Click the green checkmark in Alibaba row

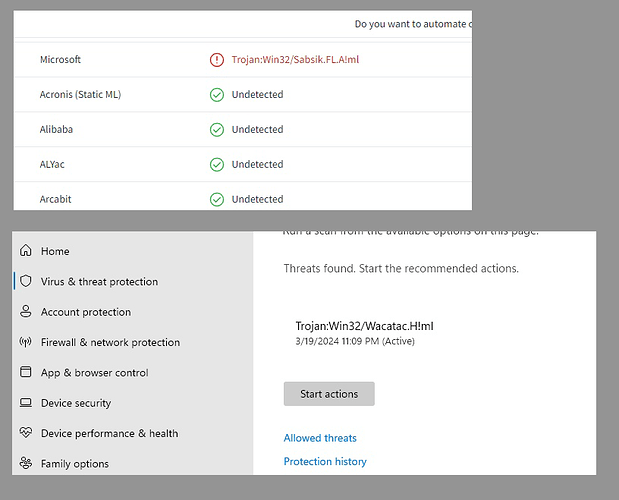coord(217,130)
